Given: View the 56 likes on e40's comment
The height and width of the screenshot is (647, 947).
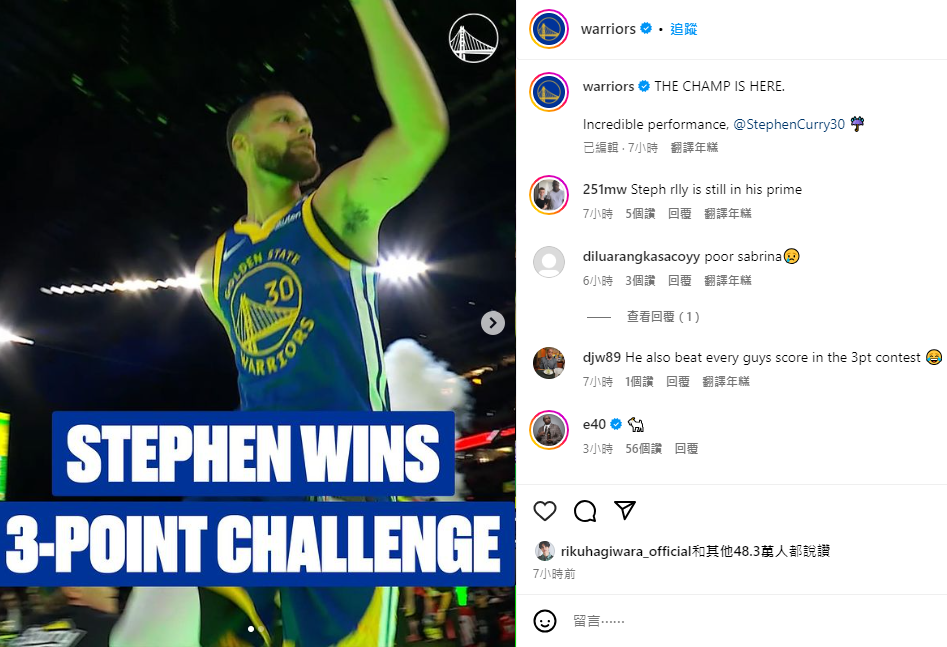Looking at the screenshot, I should click(643, 448).
